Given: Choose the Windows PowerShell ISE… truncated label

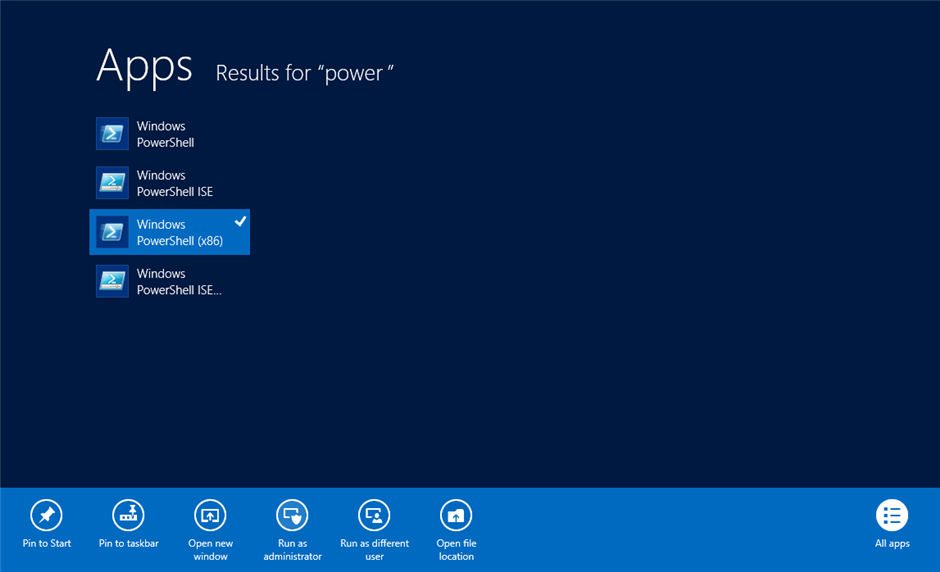Looking at the screenshot, I should point(178,281).
